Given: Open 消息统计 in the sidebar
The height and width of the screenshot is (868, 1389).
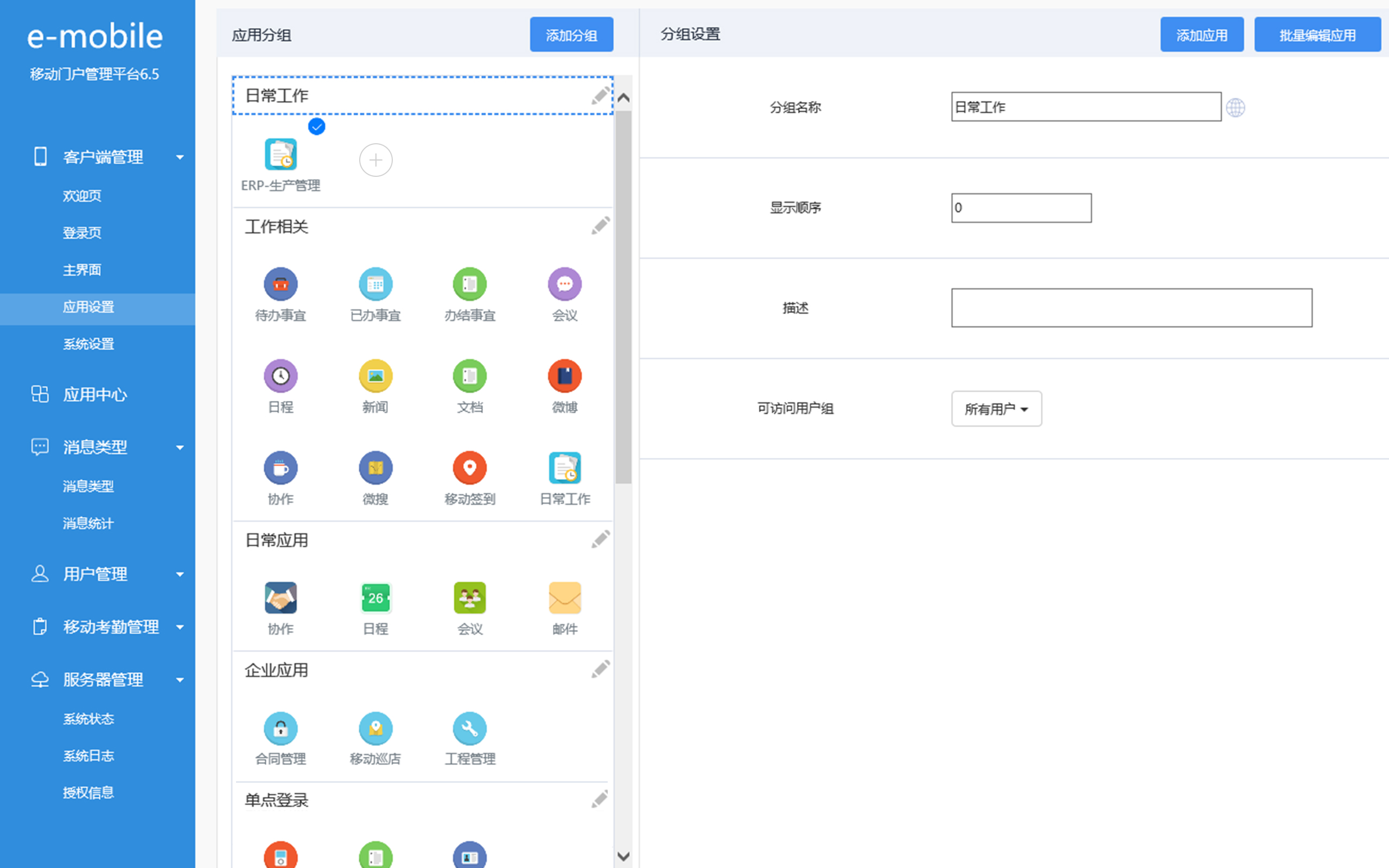Looking at the screenshot, I should tap(88, 523).
